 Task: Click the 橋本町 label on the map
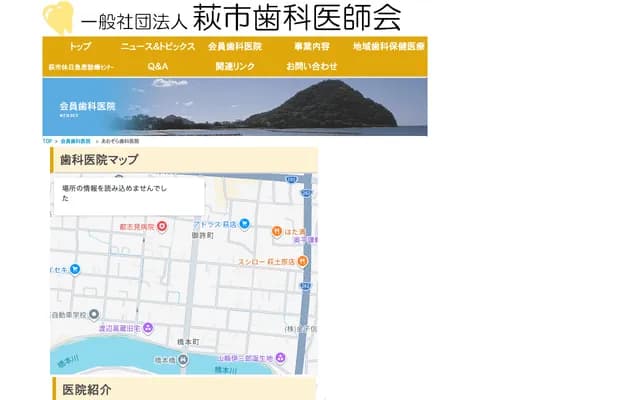[x=188, y=342]
